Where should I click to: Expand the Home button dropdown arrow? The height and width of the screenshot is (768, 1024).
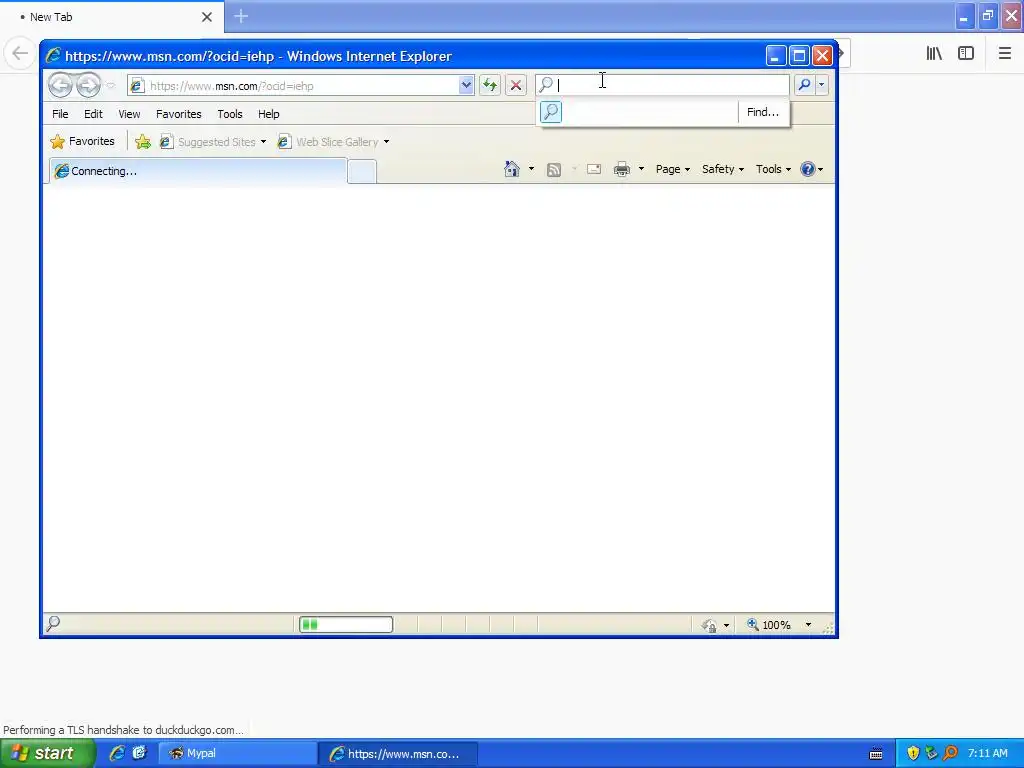531,169
